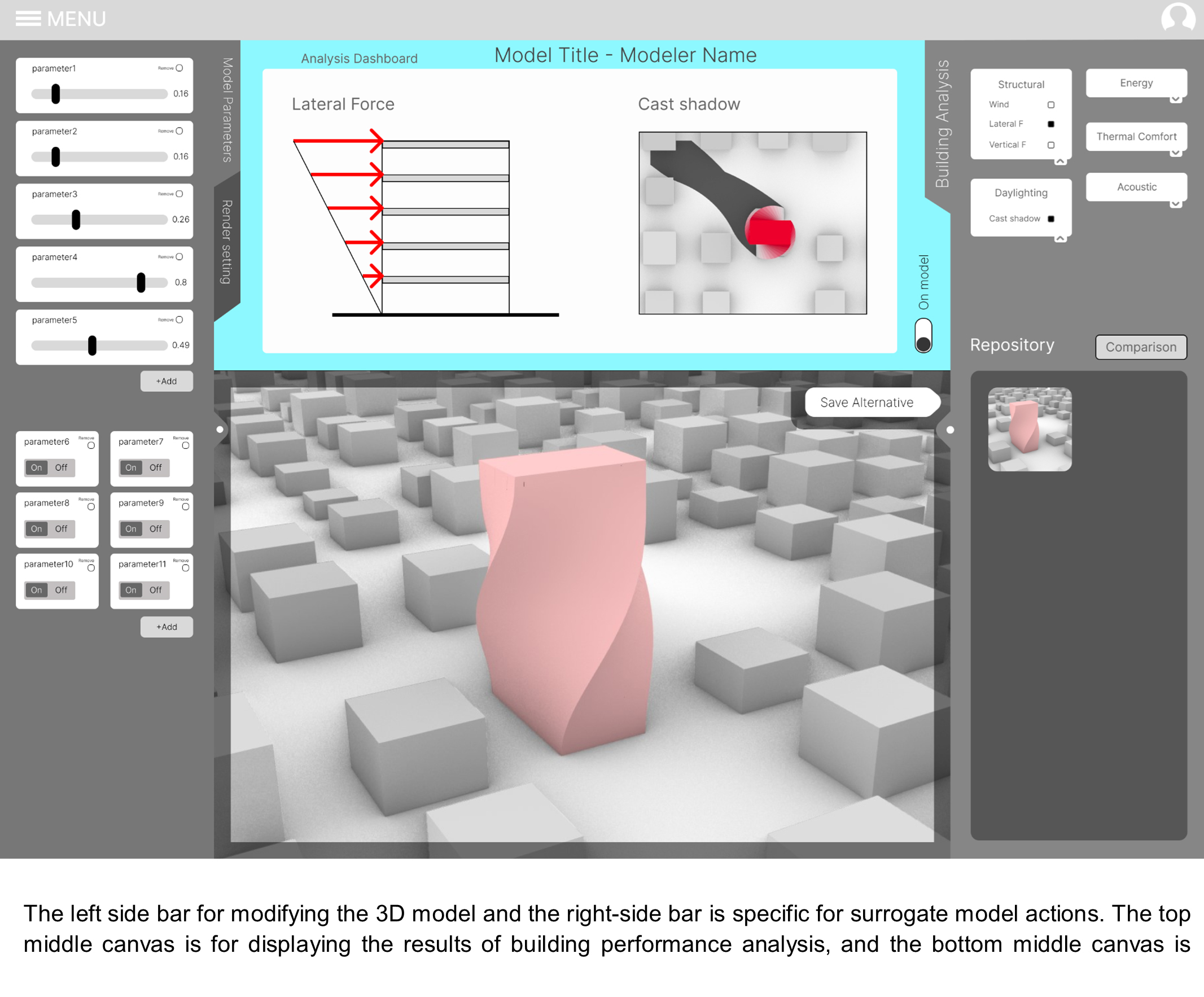Open the Model Parameters side tab

tap(227, 110)
